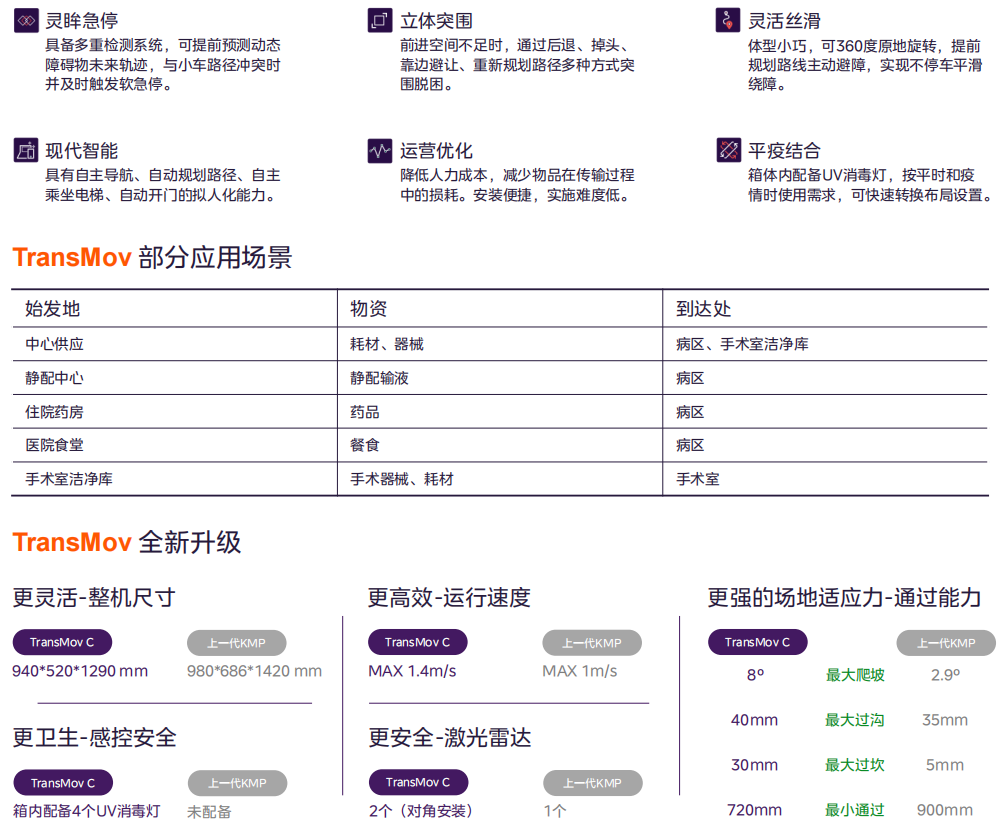Select the 2.9° climbing value
Image resolution: width=1006 pixels, height=820 pixels.
pyautogui.click(x=946, y=675)
